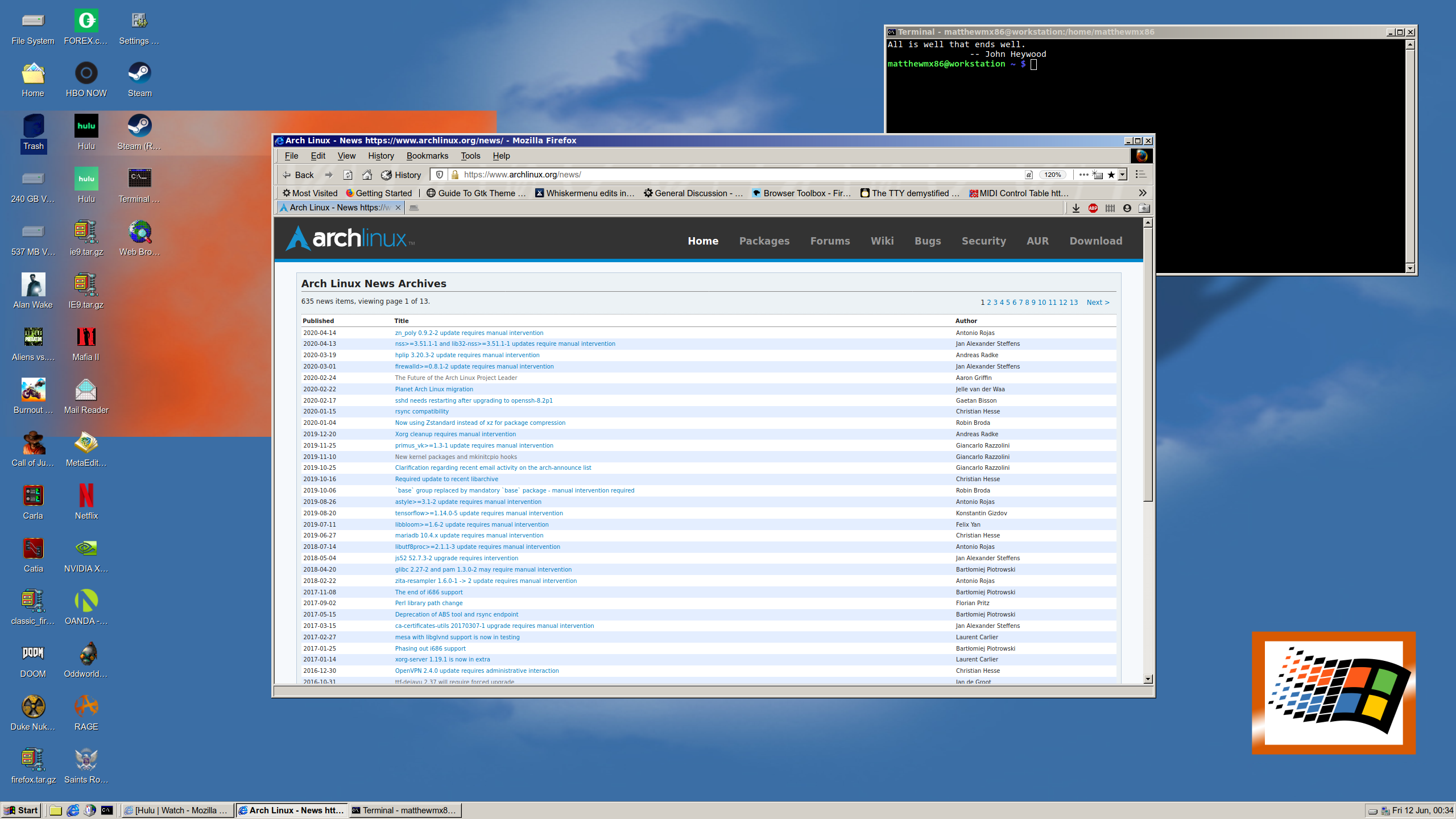Select the Arch Linux - News browser tab

tap(340, 208)
